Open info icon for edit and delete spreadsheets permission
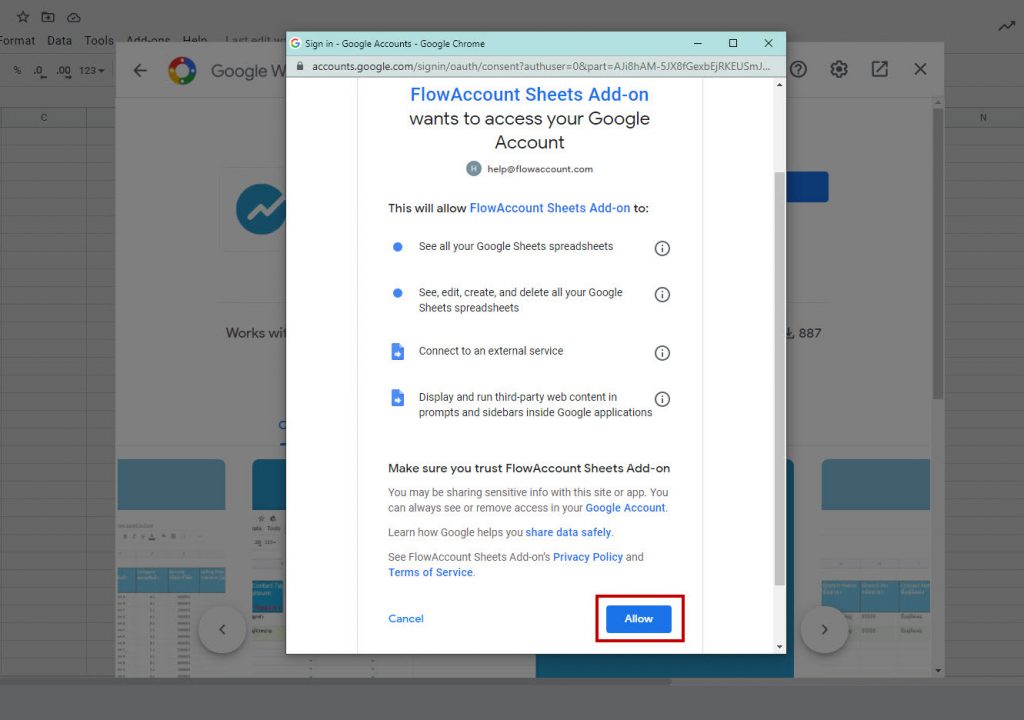The image size is (1024, 720). click(x=662, y=295)
